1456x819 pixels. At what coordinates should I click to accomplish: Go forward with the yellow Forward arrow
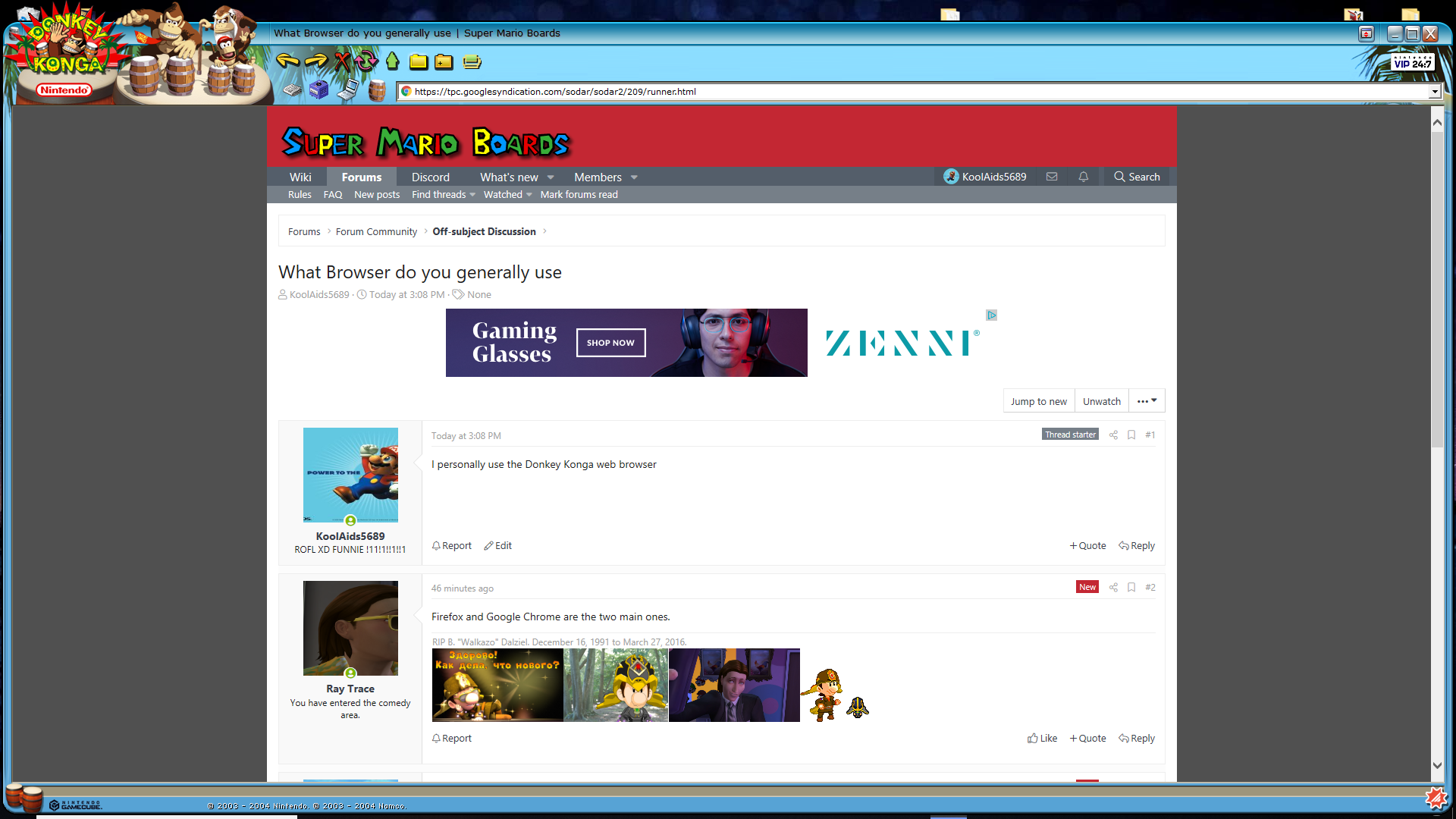click(315, 61)
